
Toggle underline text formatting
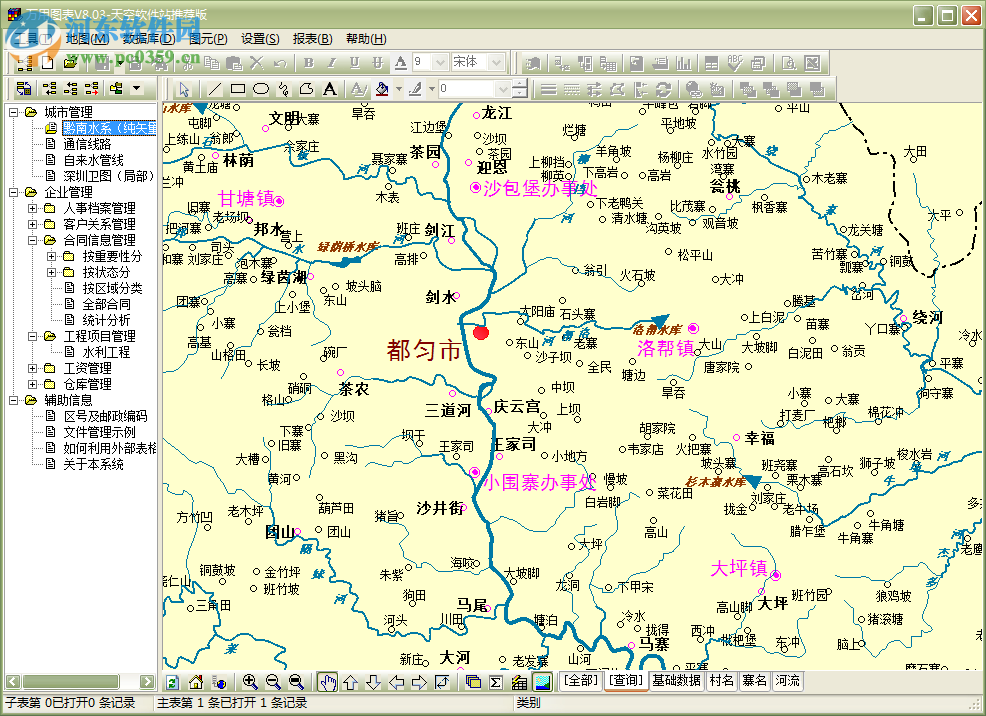354,61
